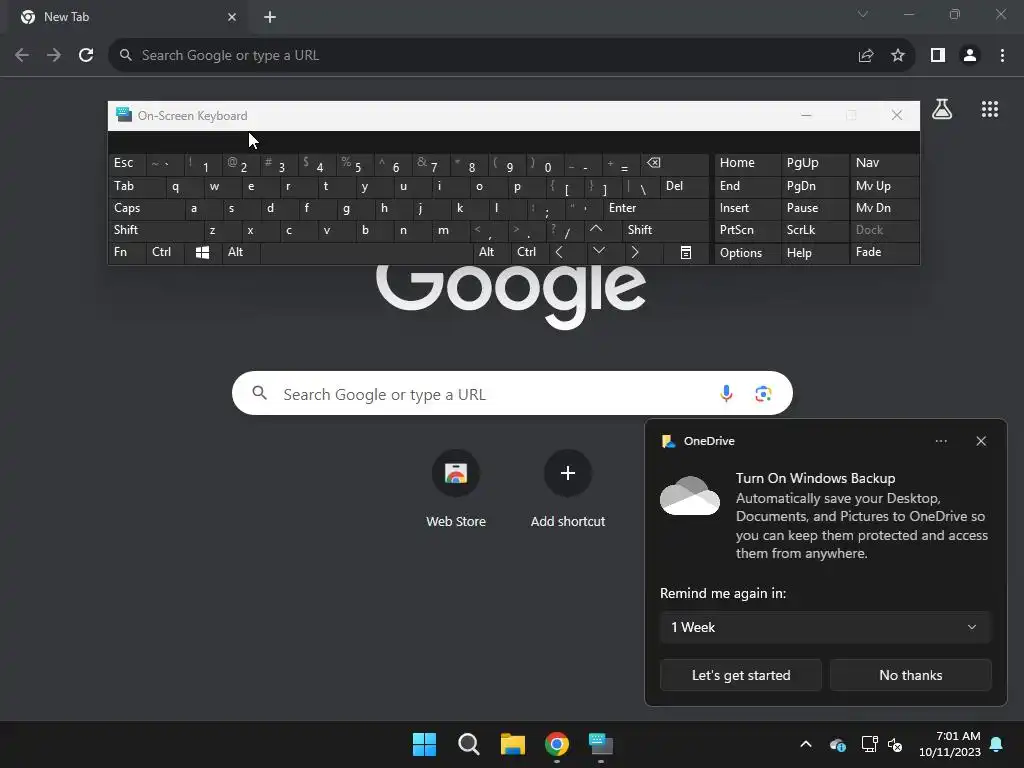Toggle the right Shift key on On-Screen Keyboard

(665, 230)
